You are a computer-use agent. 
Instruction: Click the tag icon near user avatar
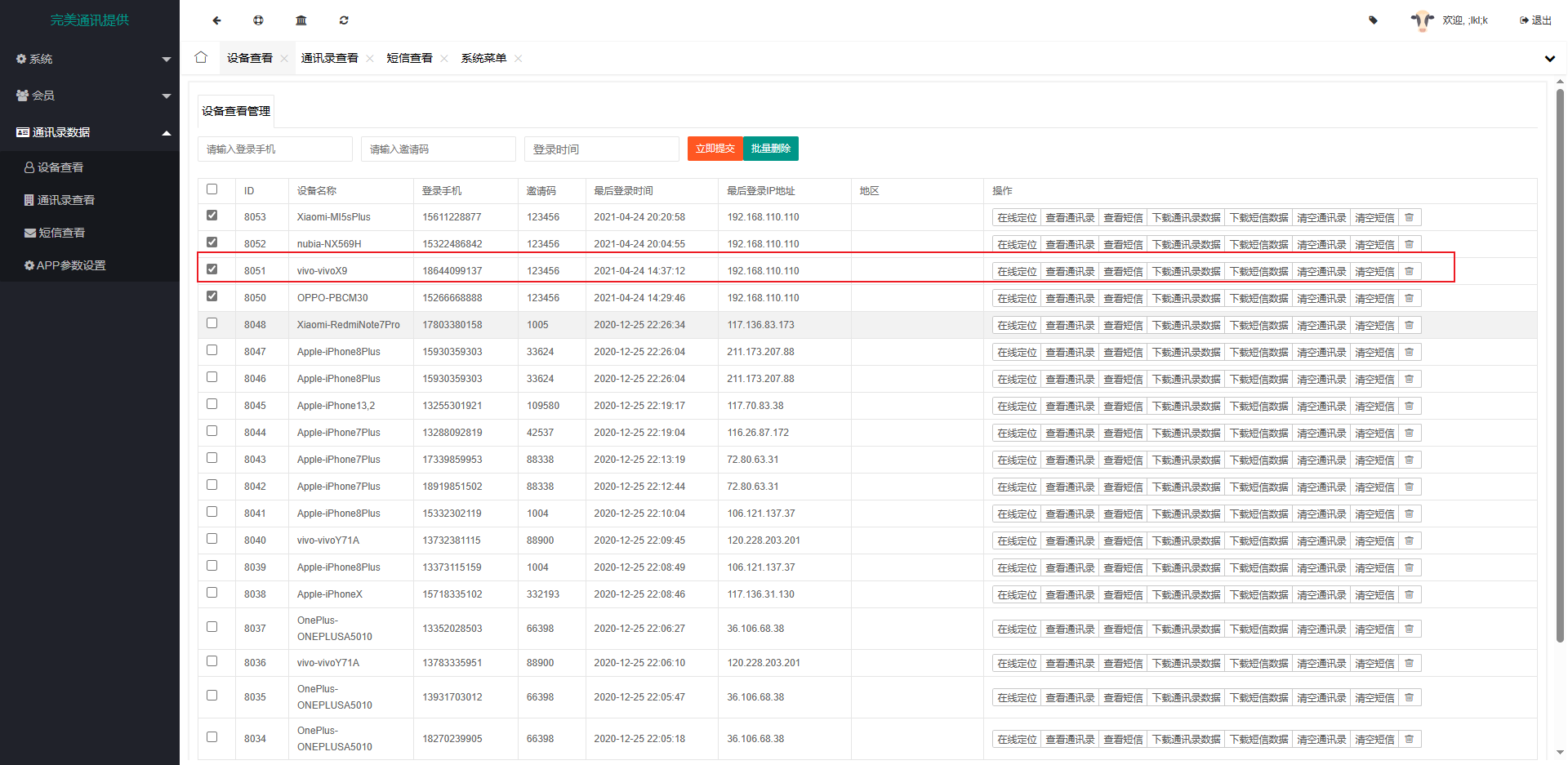1373,20
